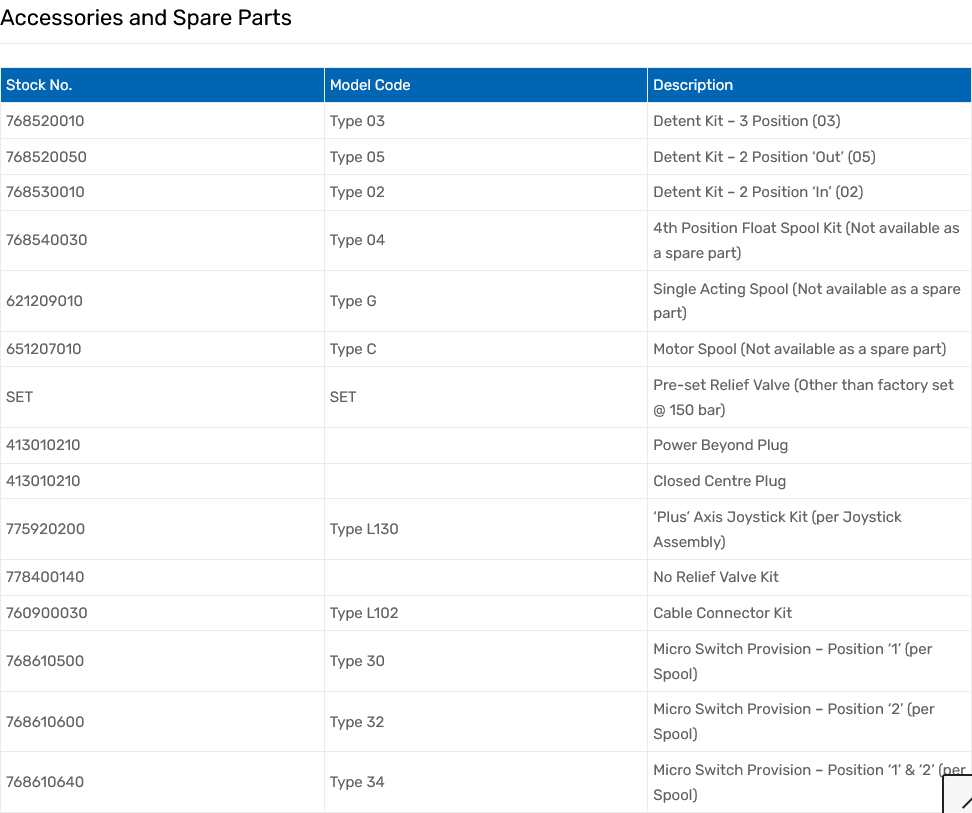Viewport: 972px width, 813px height.
Task: Click the scroll-to-top arrow button
Action: click(960, 797)
